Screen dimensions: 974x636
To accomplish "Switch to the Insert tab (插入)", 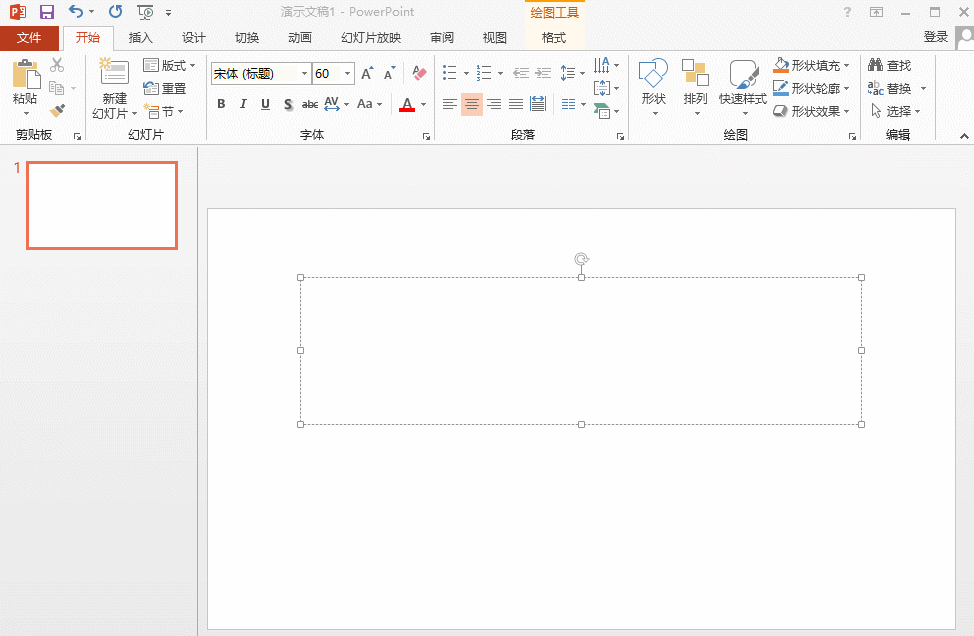I will [x=140, y=38].
